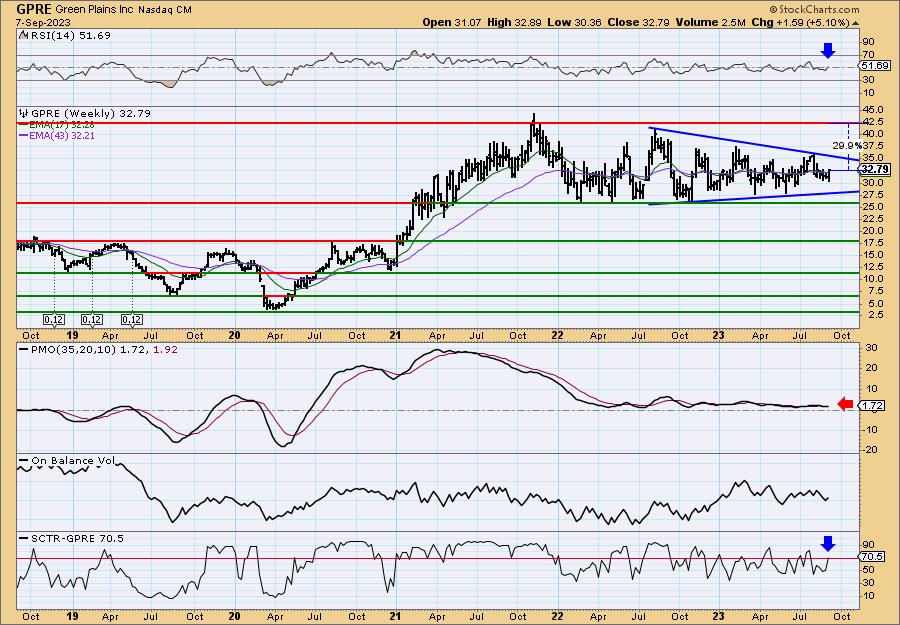The width and height of the screenshot is (900, 625).
Task: Click year 21 on the bottom time axis
Action: [395, 616]
